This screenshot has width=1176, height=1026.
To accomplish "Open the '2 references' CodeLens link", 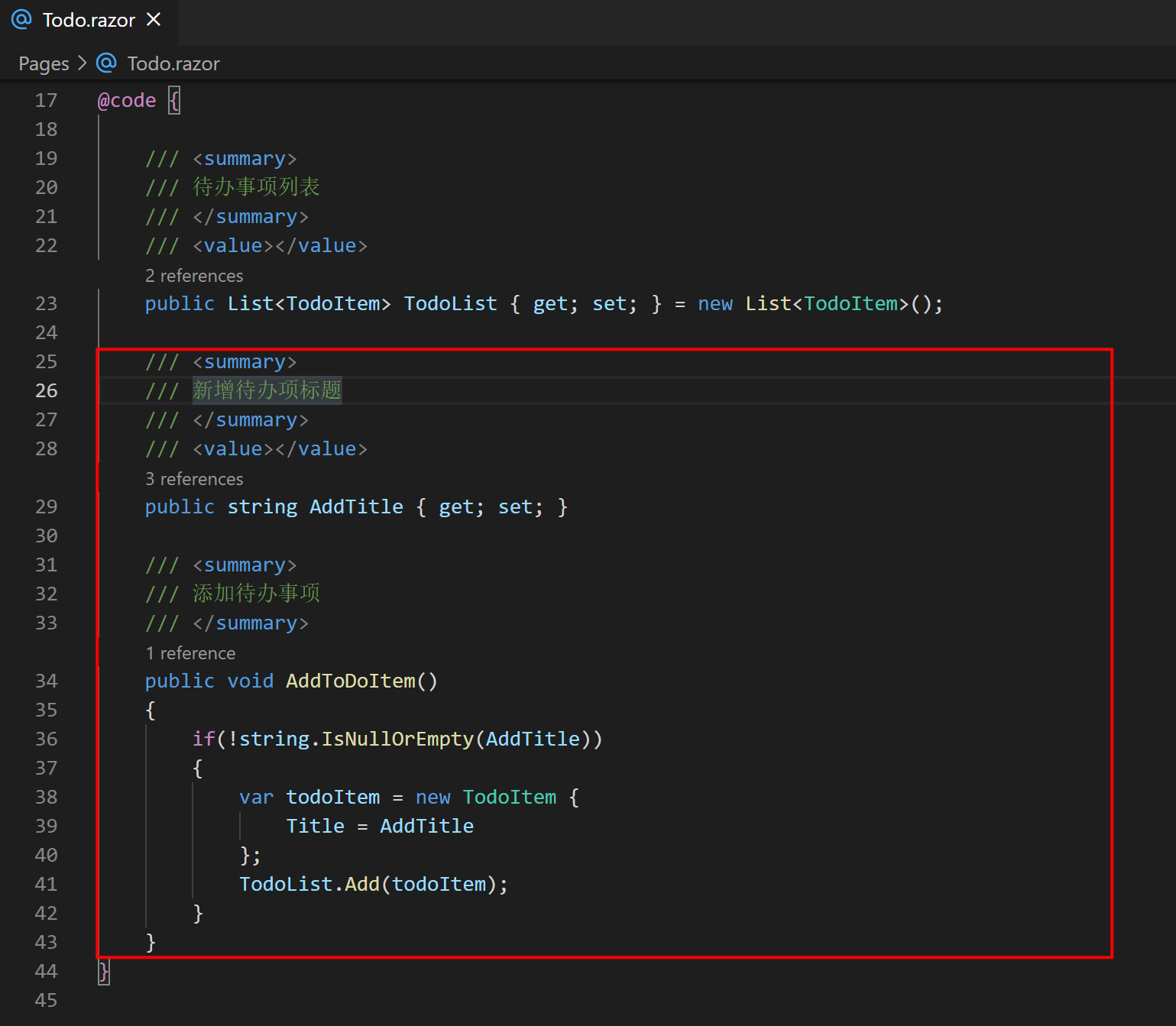I will click(x=194, y=276).
